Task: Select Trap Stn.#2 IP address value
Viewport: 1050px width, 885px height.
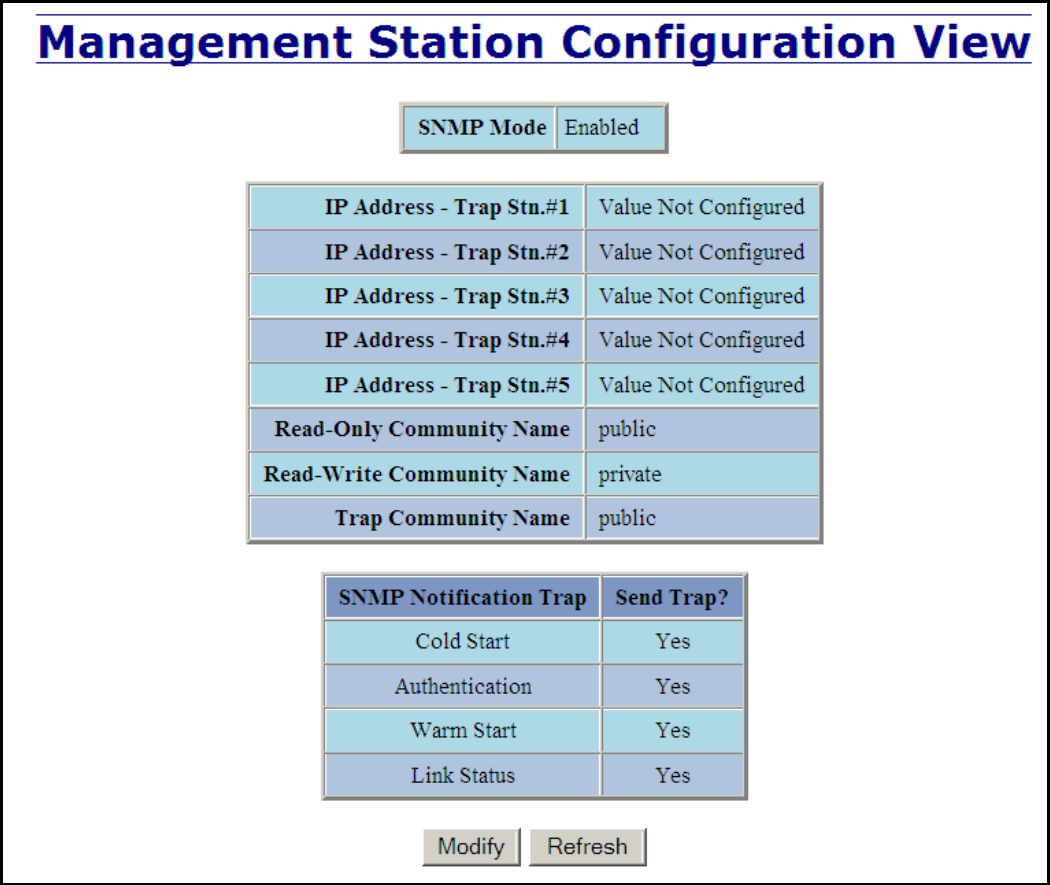Action: (701, 252)
